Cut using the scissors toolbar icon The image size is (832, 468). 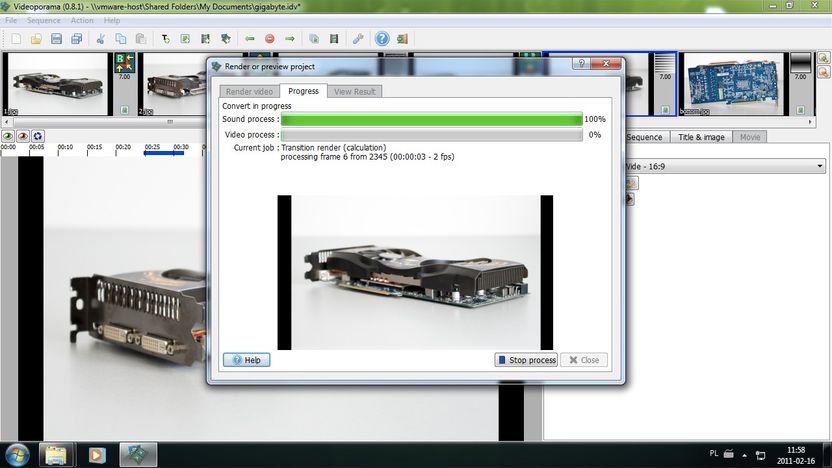[x=100, y=39]
